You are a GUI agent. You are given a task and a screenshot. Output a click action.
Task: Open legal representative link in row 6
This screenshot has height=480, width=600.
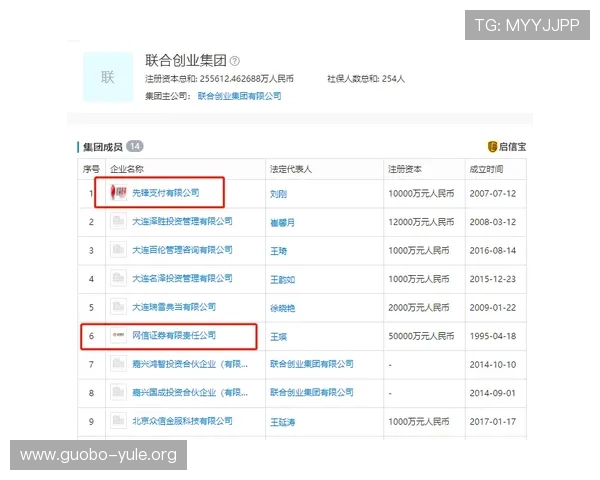278,336
